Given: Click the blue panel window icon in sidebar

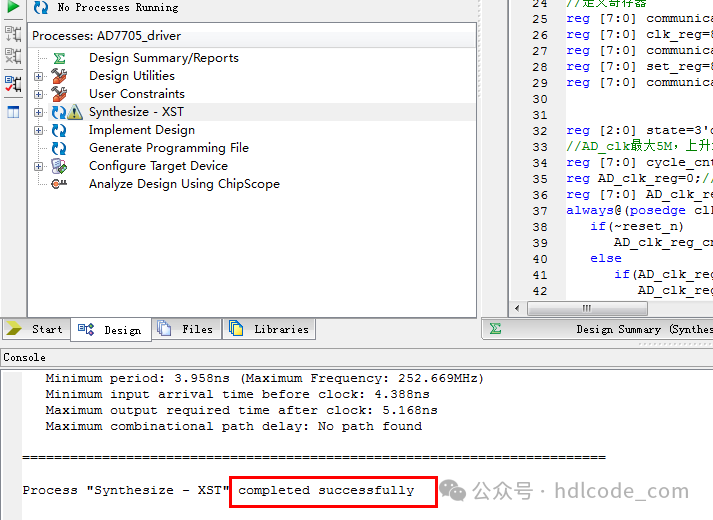Looking at the screenshot, I should pyautogui.click(x=13, y=112).
